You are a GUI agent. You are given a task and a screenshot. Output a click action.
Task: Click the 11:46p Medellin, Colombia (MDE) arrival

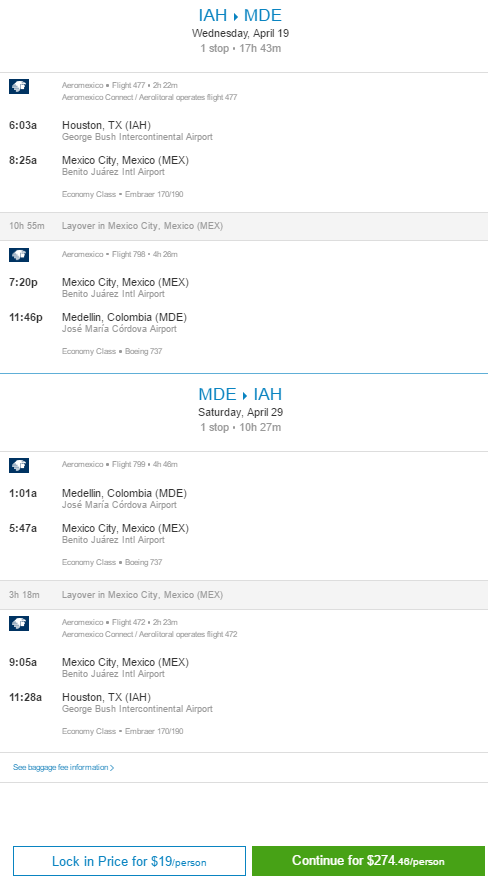click(98, 323)
